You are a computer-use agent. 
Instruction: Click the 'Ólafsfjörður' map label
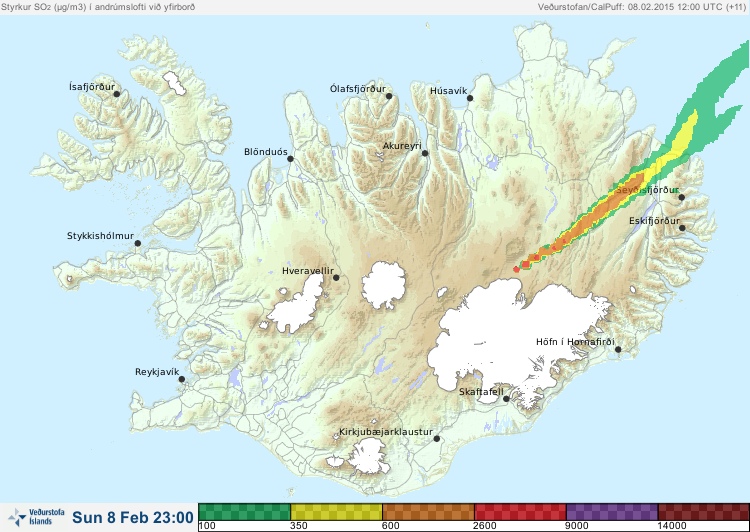[x=358, y=89]
